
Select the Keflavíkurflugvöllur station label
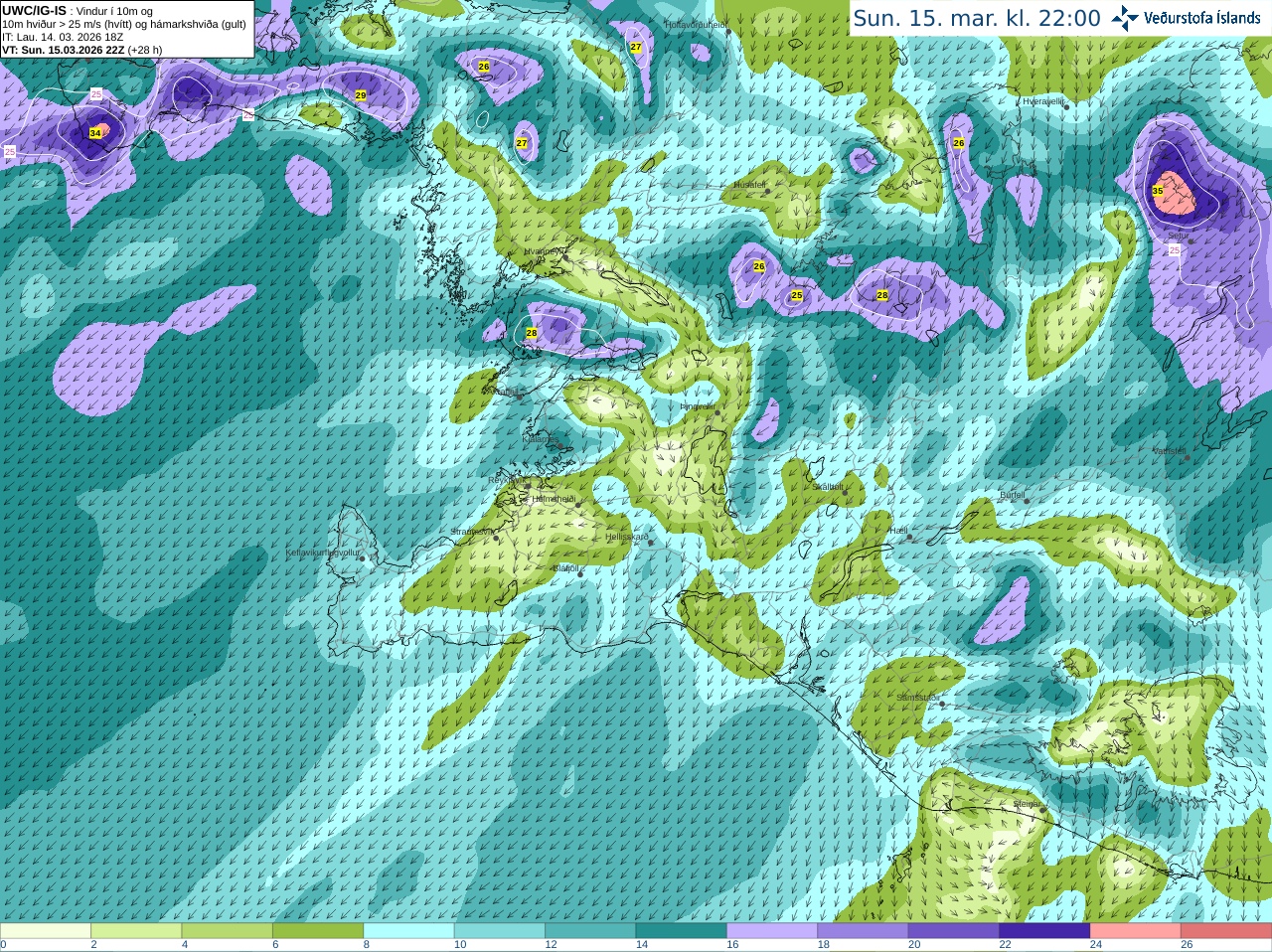click(322, 553)
